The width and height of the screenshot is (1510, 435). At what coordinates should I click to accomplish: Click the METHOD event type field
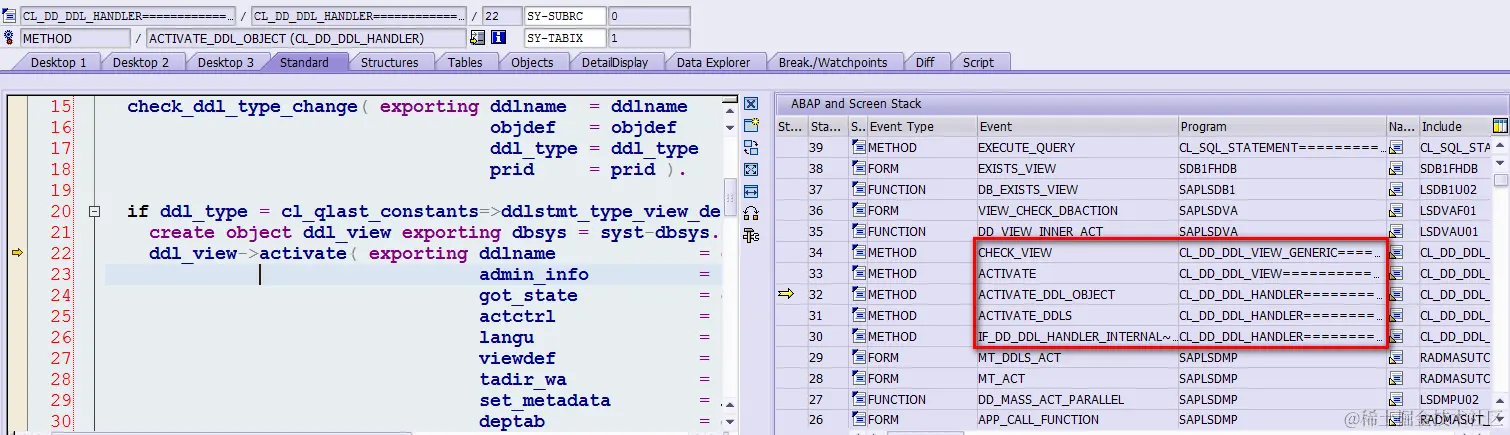[75, 38]
